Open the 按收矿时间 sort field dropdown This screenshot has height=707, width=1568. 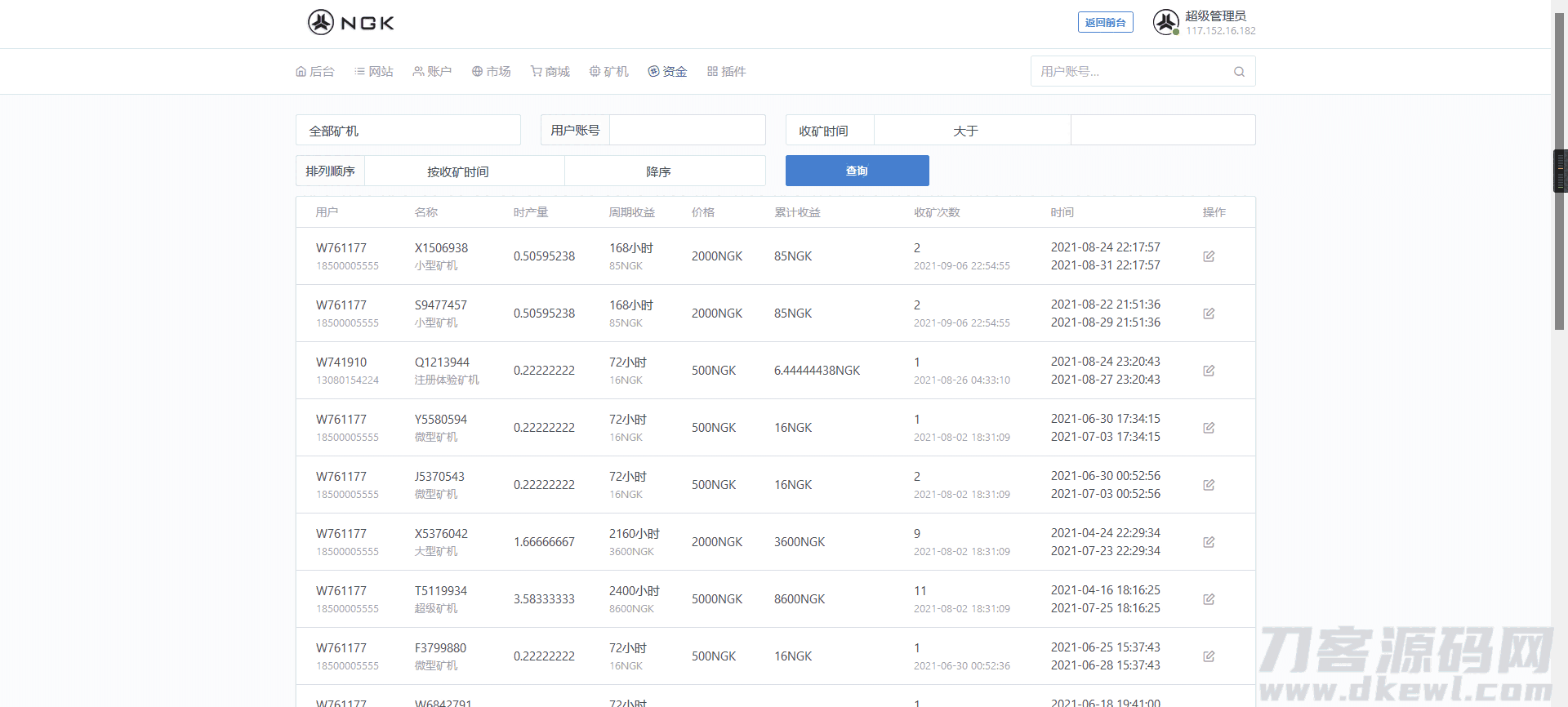464,171
